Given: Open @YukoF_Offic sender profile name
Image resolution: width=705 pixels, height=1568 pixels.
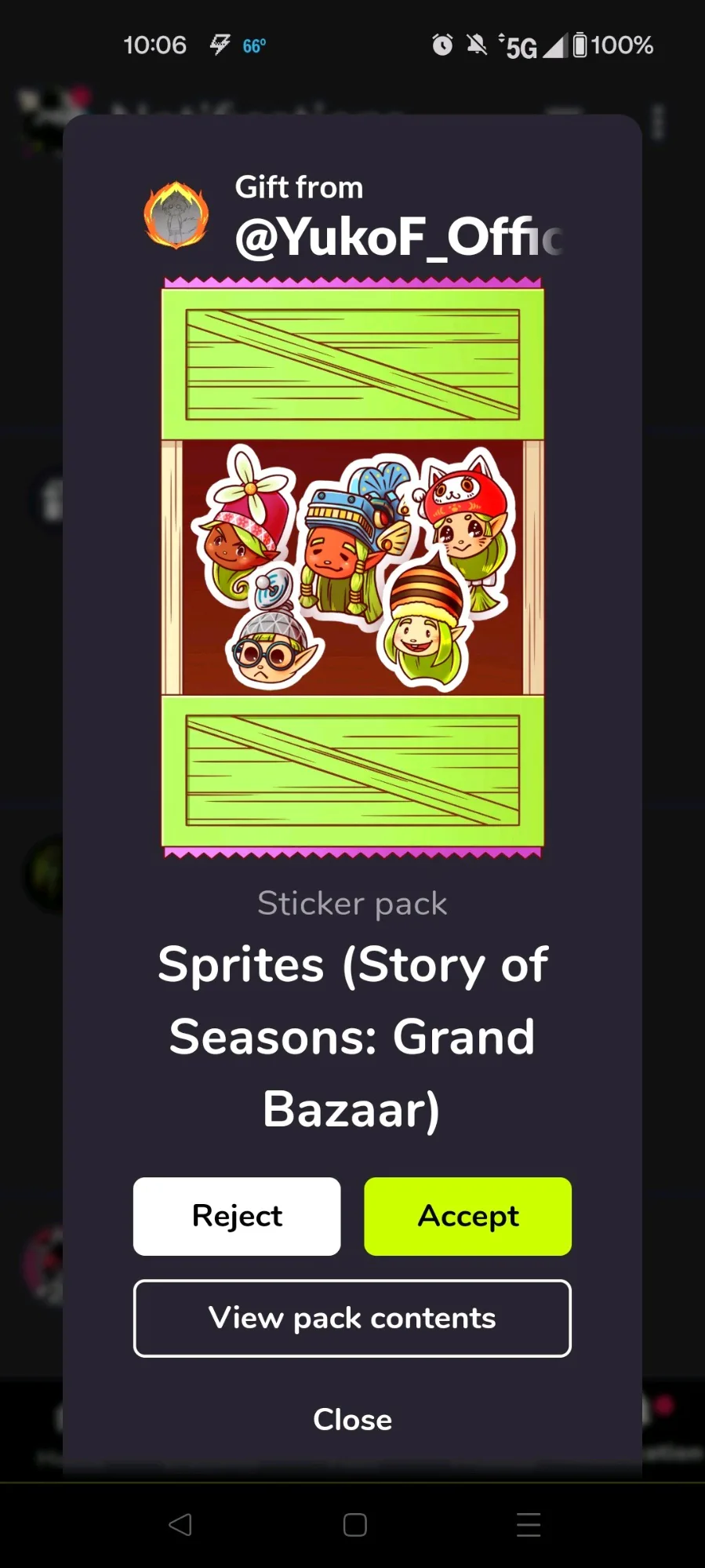Looking at the screenshot, I should pyautogui.click(x=398, y=237).
